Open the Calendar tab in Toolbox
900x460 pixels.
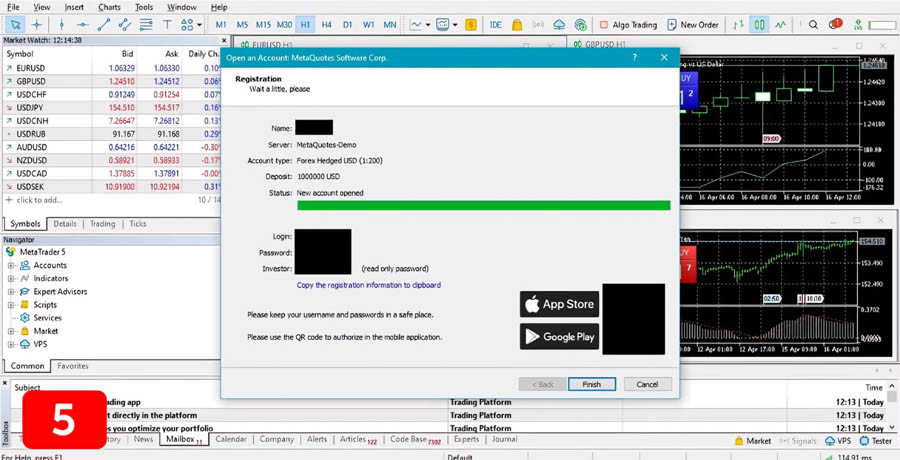[231, 439]
